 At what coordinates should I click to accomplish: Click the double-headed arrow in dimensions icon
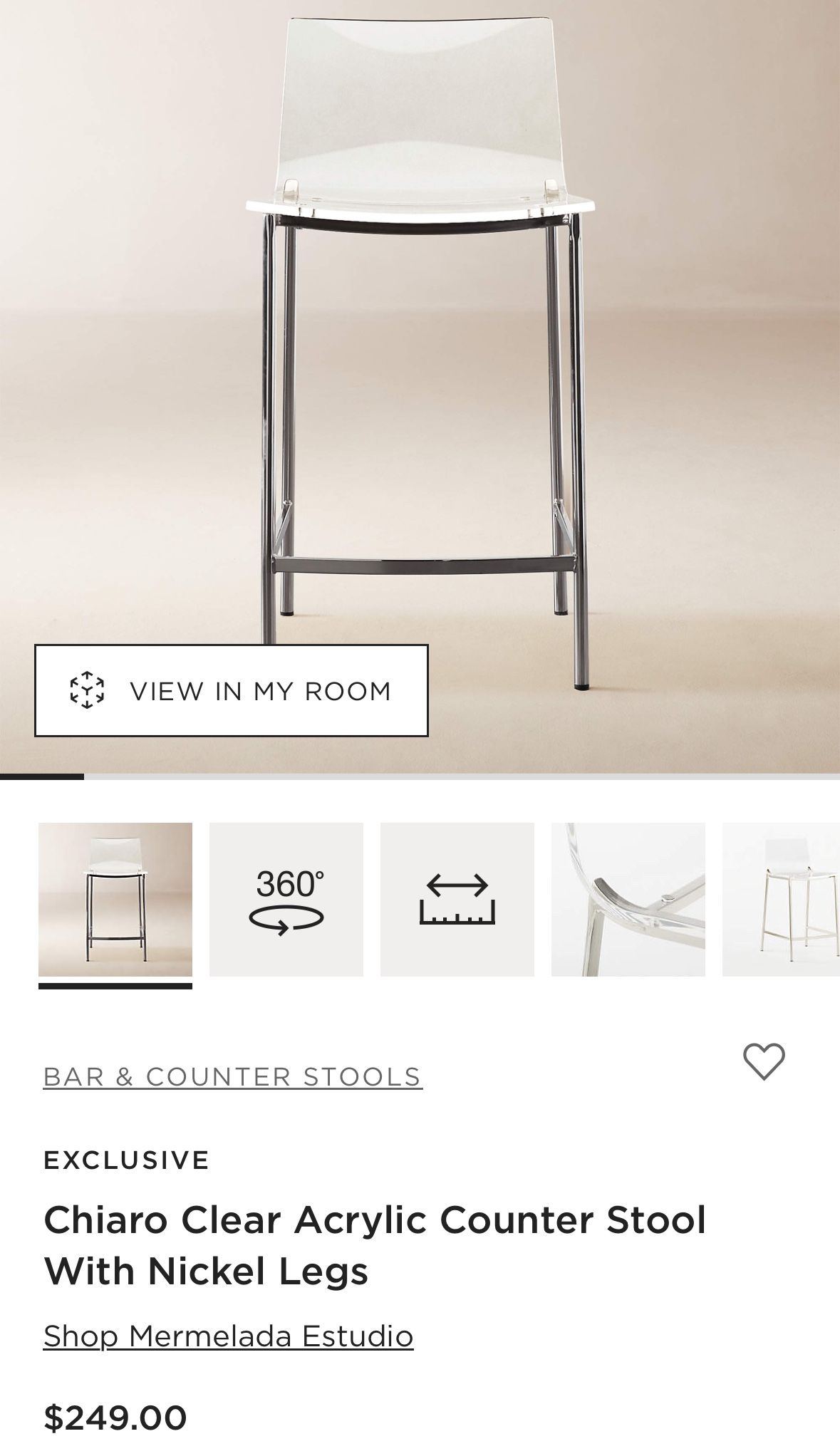coord(457,885)
